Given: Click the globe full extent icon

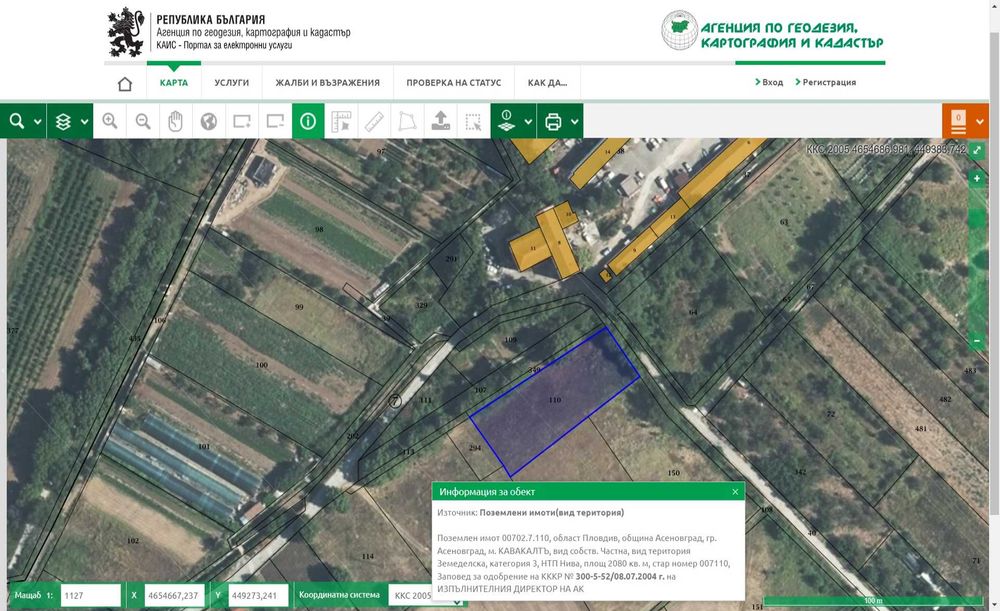Looking at the screenshot, I should [209, 121].
